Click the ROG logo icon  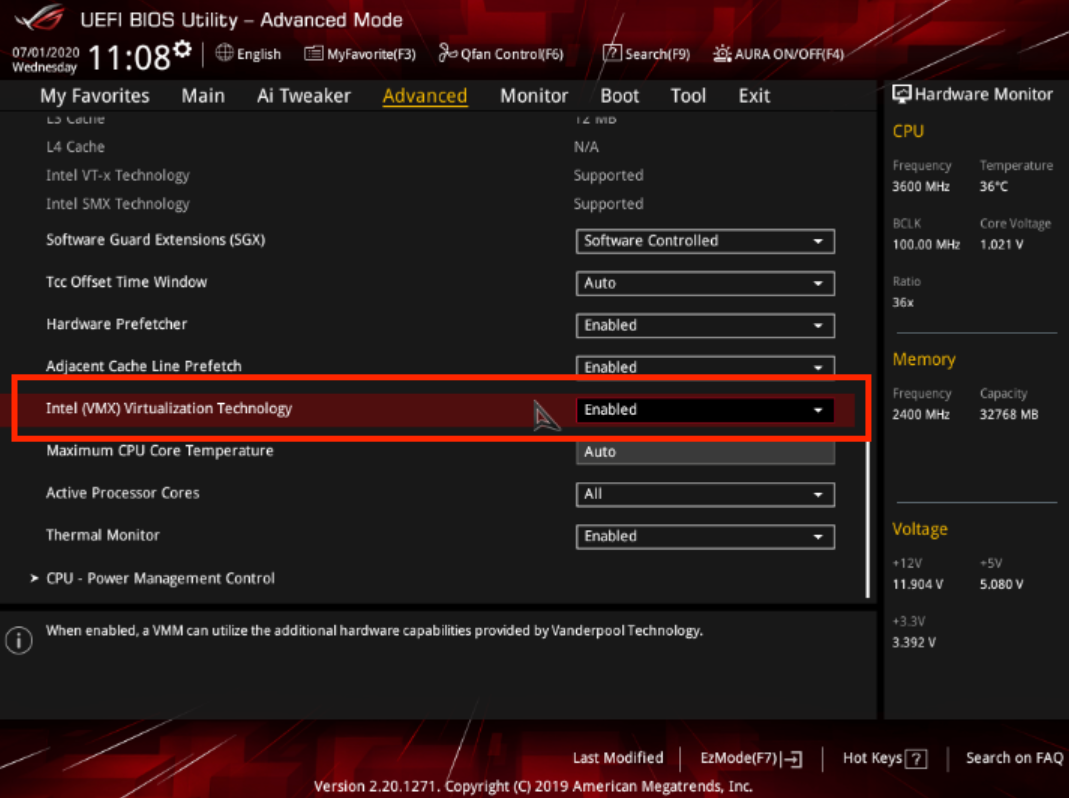click(40, 18)
